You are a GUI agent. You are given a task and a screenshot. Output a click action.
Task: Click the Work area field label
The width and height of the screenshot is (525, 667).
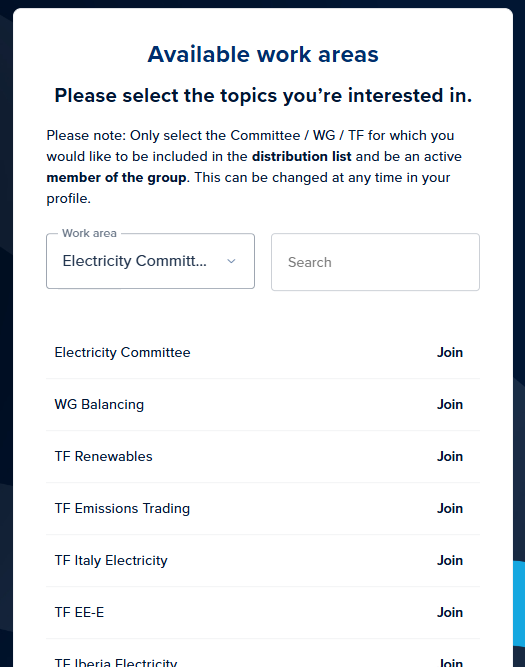(x=89, y=233)
